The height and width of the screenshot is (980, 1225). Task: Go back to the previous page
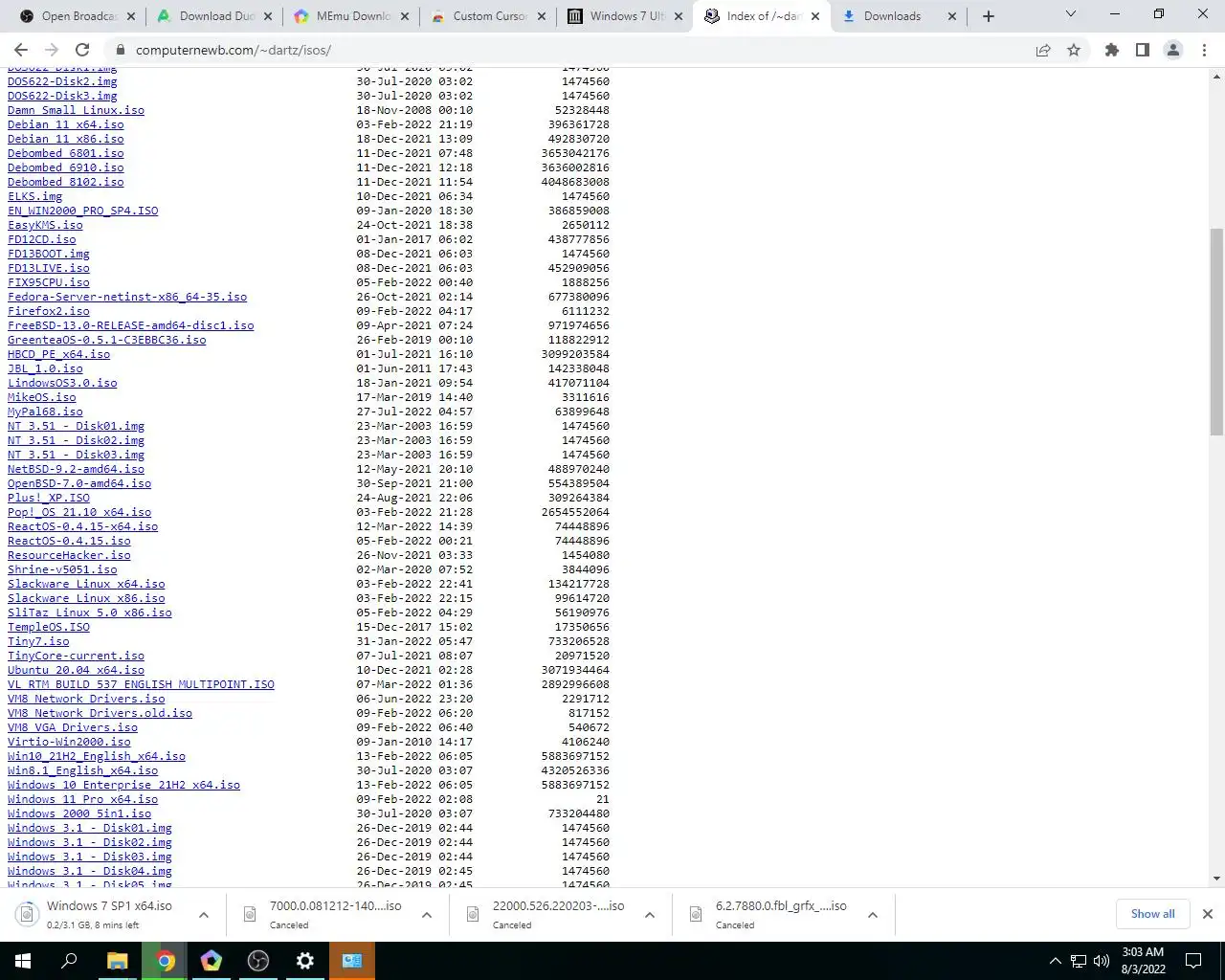point(21,50)
